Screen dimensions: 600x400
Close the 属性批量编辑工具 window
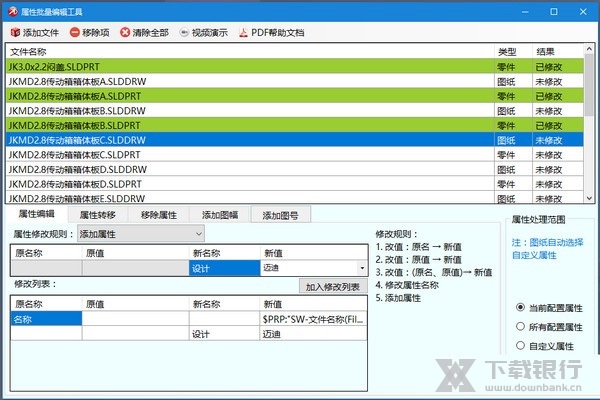pyautogui.click(x=583, y=11)
